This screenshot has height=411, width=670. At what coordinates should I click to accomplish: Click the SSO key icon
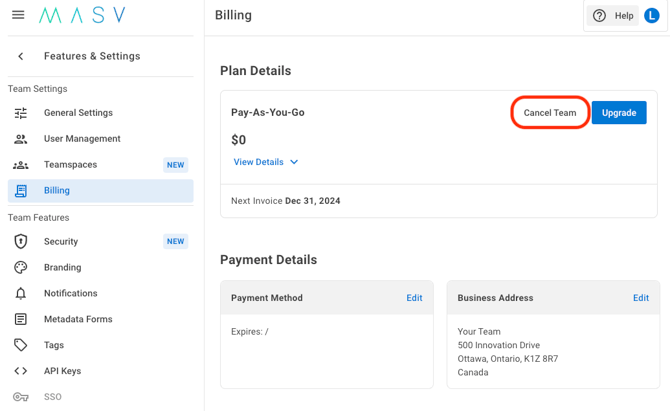(x=21, y=397)
